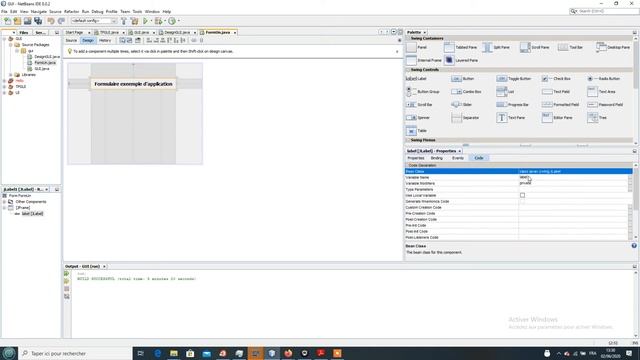Pick the Table palette component
The image size is (640, 360).
coord(416,131)
